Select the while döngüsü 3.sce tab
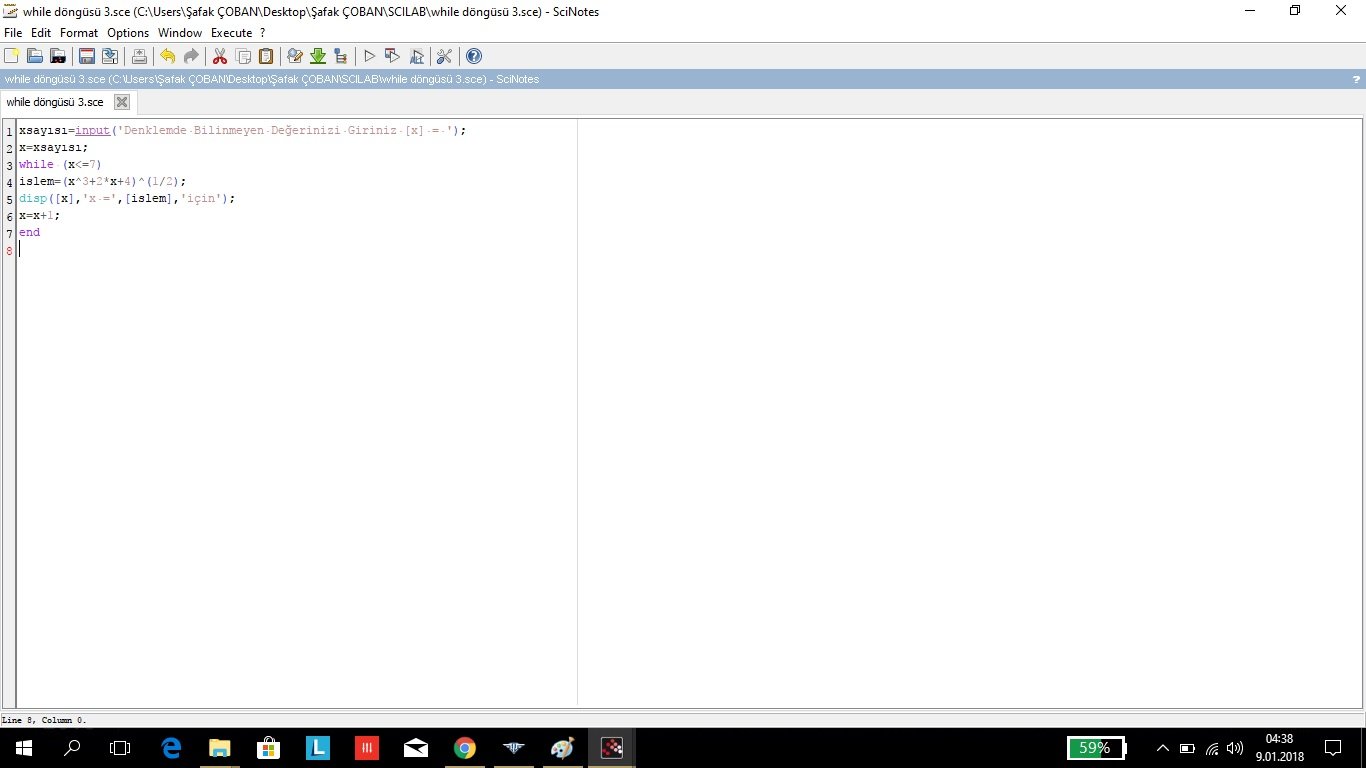The height and width of the screenshot is (768, 1366). click(55, 102)
